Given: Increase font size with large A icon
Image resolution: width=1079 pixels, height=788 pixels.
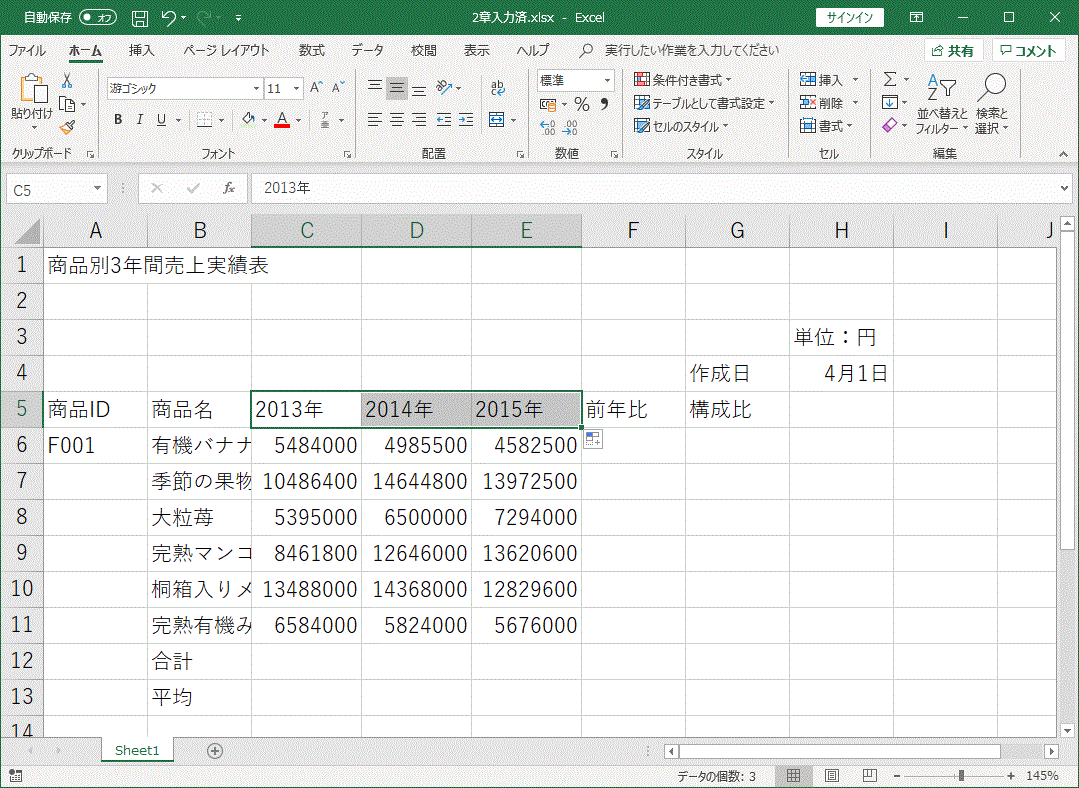Looking at the screenshot, I should [x=316, y=87].
